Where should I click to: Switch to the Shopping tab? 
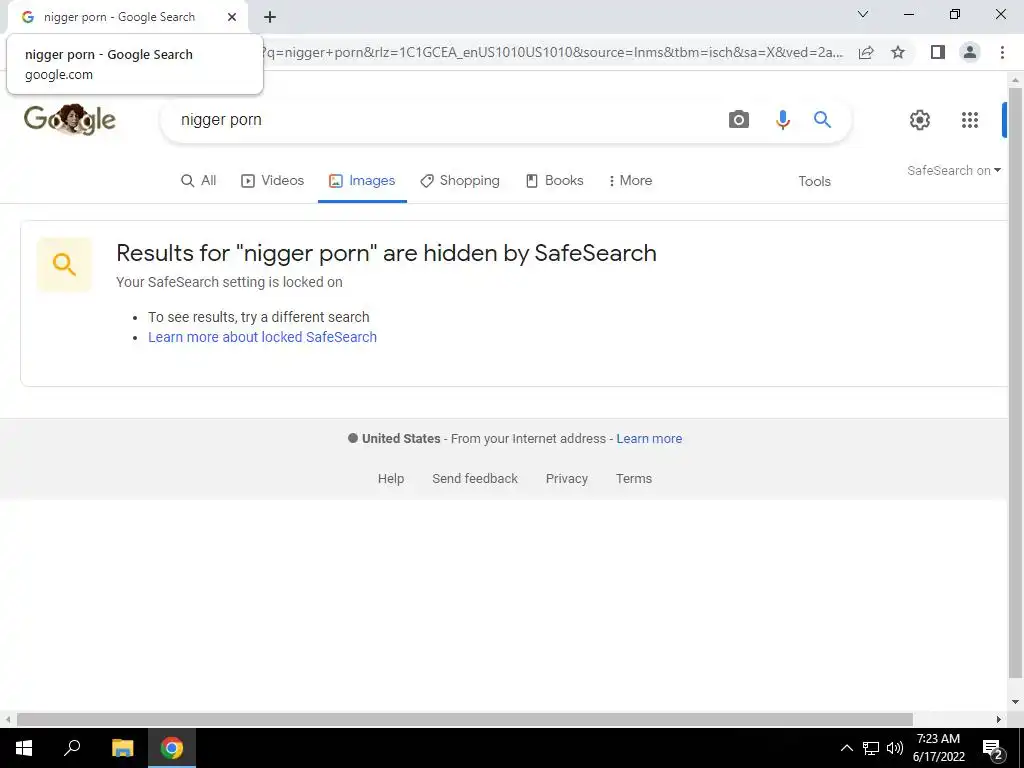pos(460,181)
